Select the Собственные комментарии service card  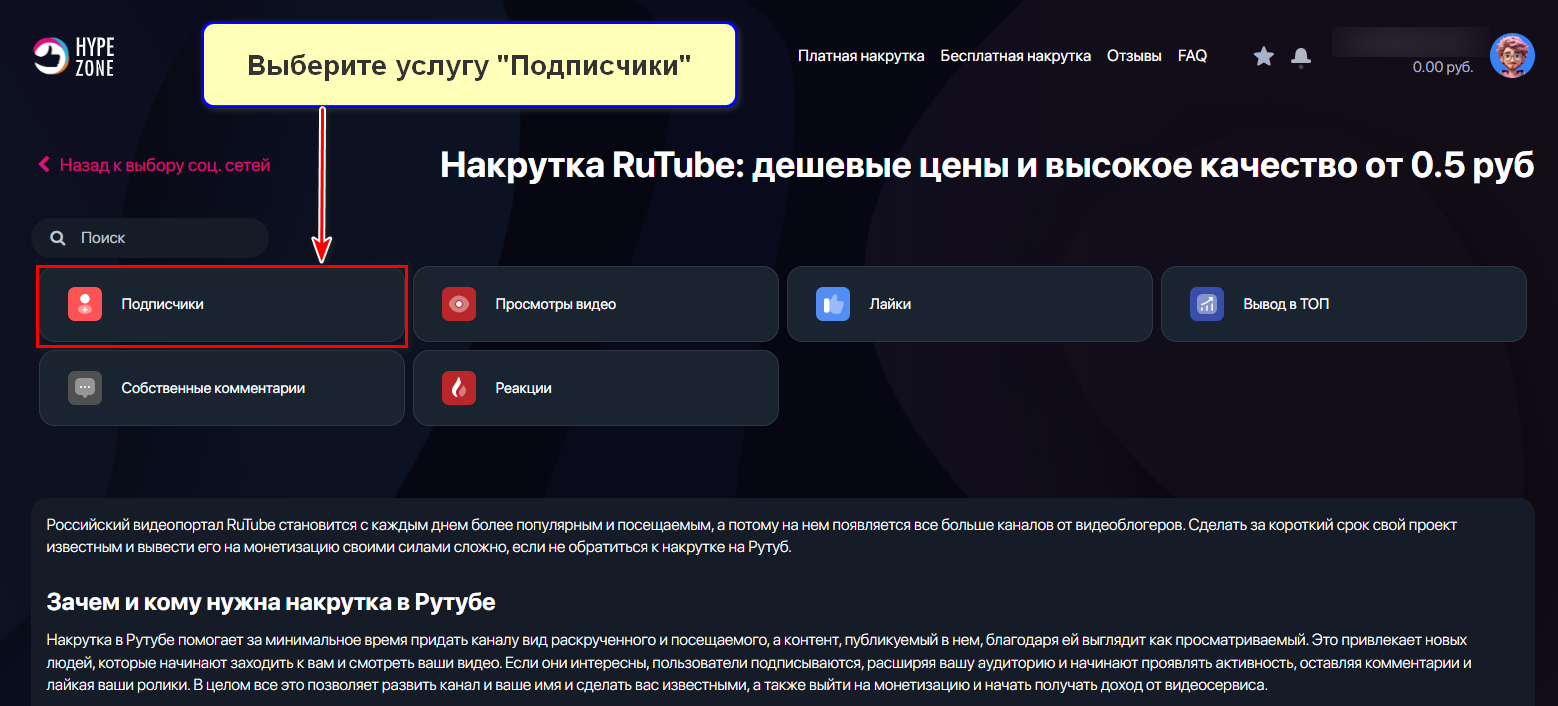(222, 388)
